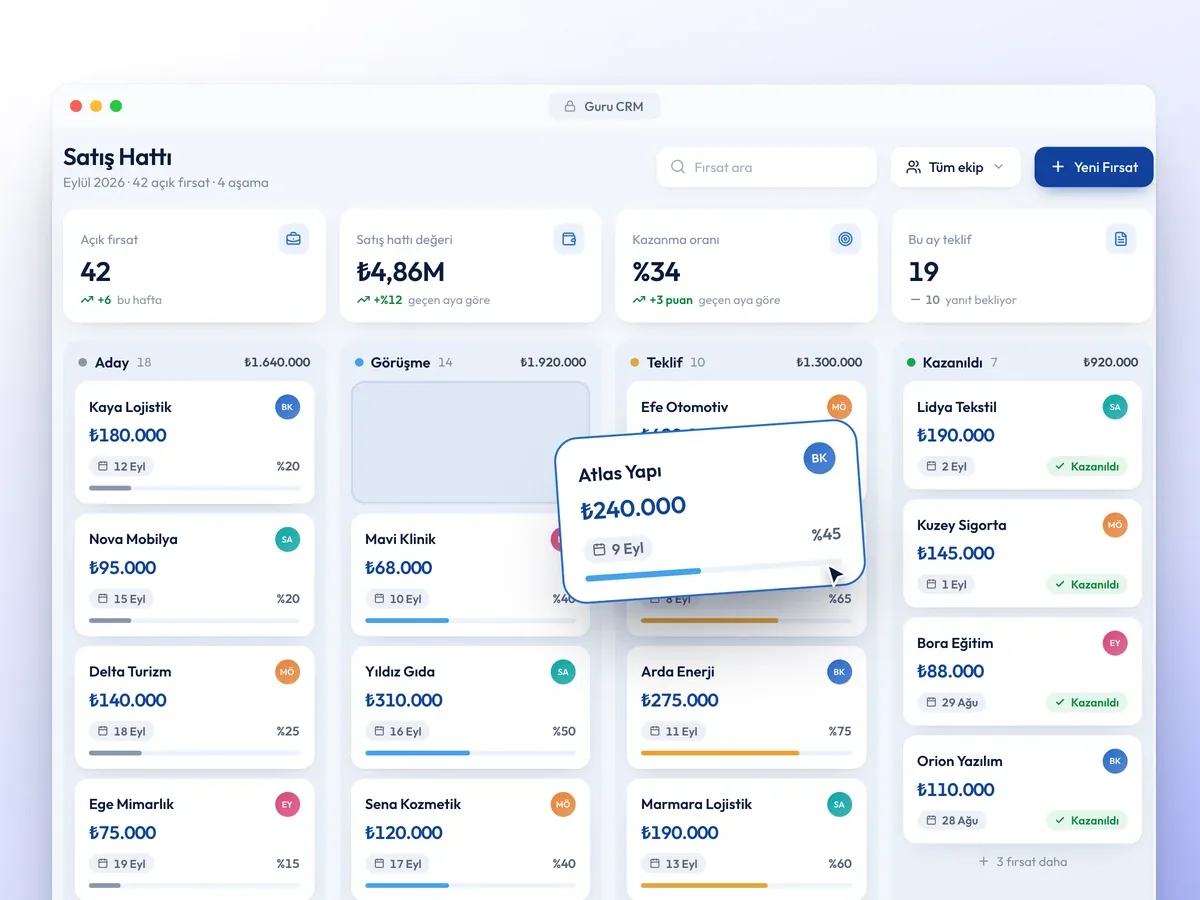Click the BK avatar on dragged Atlas Yapı card
Image resolution: width=1200 pixels, height=900 pixels.
click(x=819, y=458)
